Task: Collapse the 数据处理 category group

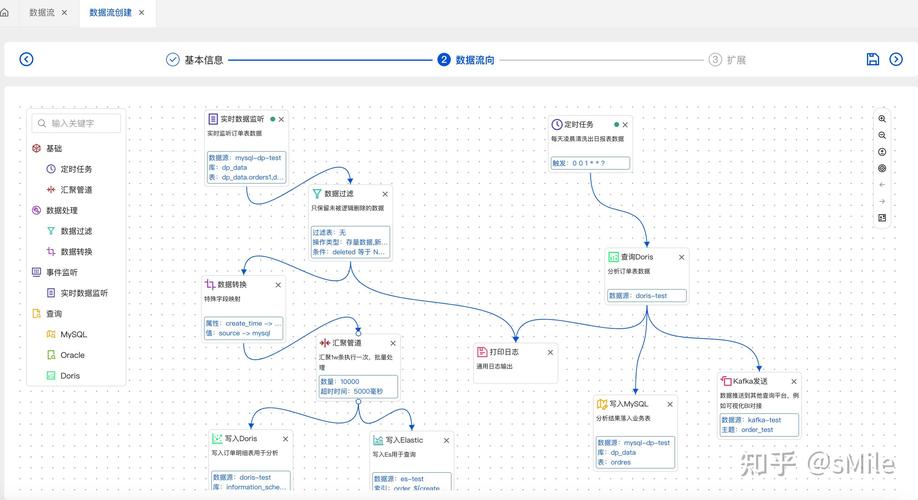Action: [54, 210]
